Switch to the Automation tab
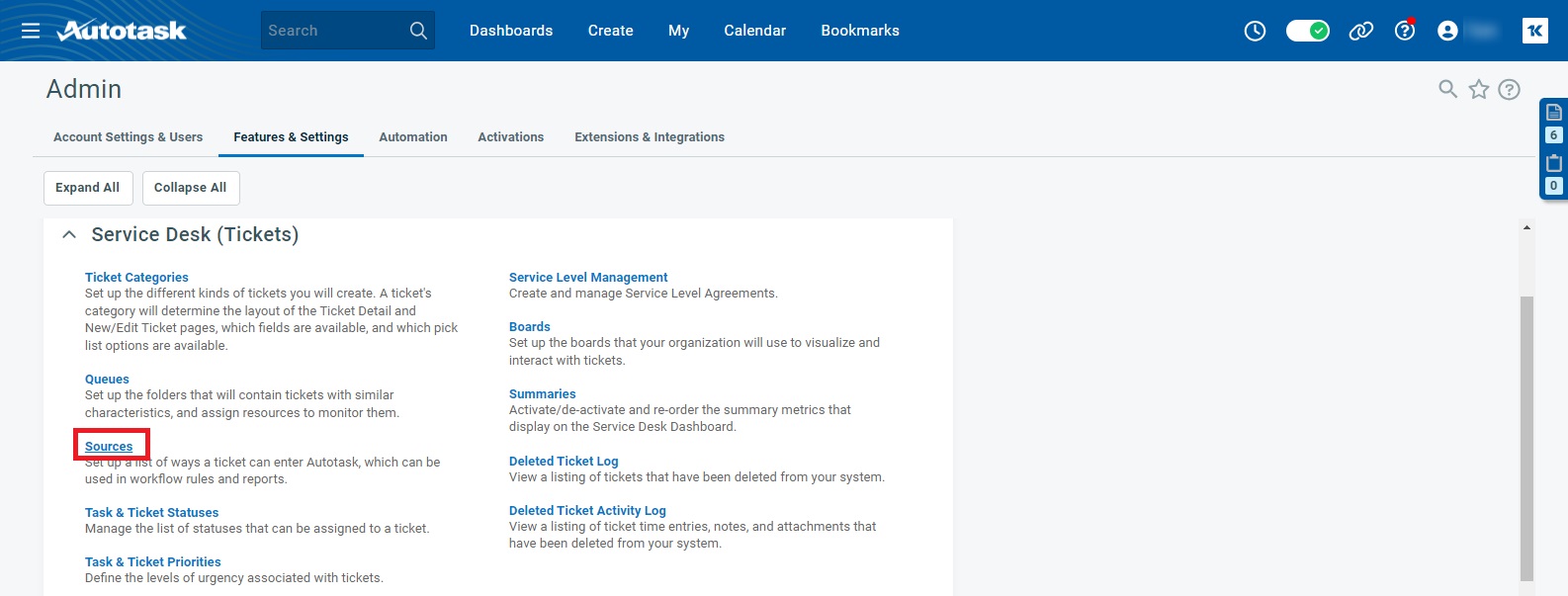Image resolution: width=1568 pixels, height=596 pixels. [413, 137]
